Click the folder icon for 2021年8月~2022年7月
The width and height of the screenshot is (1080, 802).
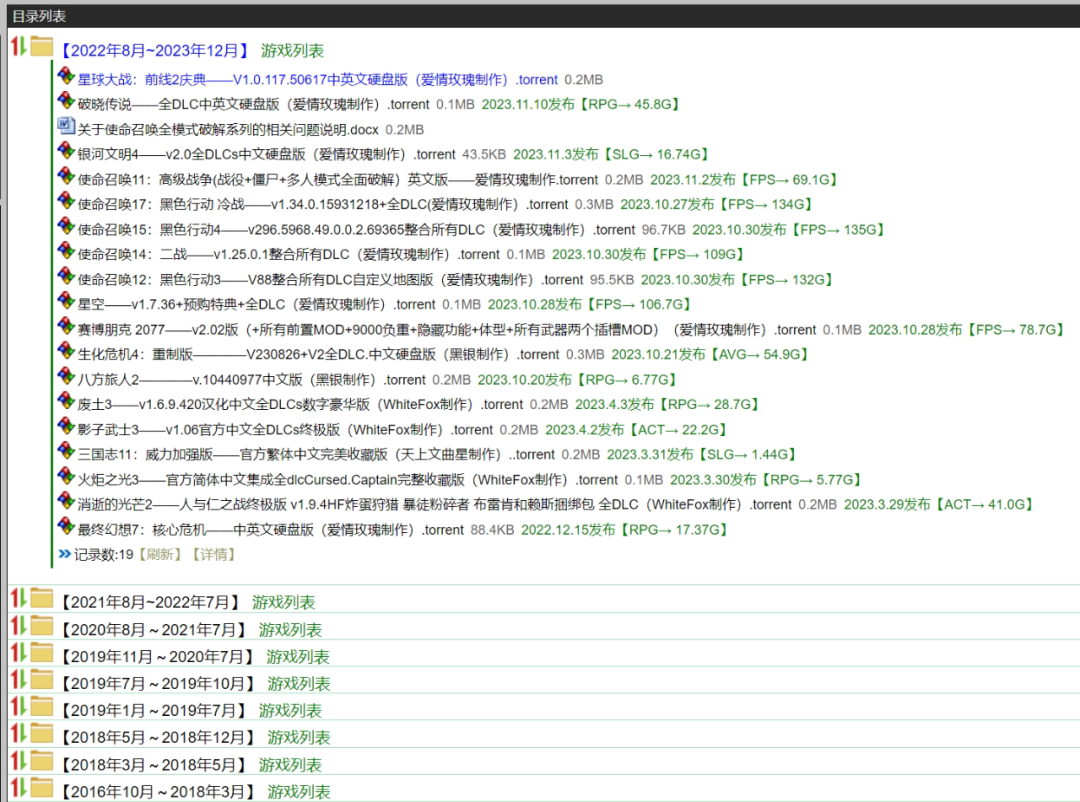point(41,600)
